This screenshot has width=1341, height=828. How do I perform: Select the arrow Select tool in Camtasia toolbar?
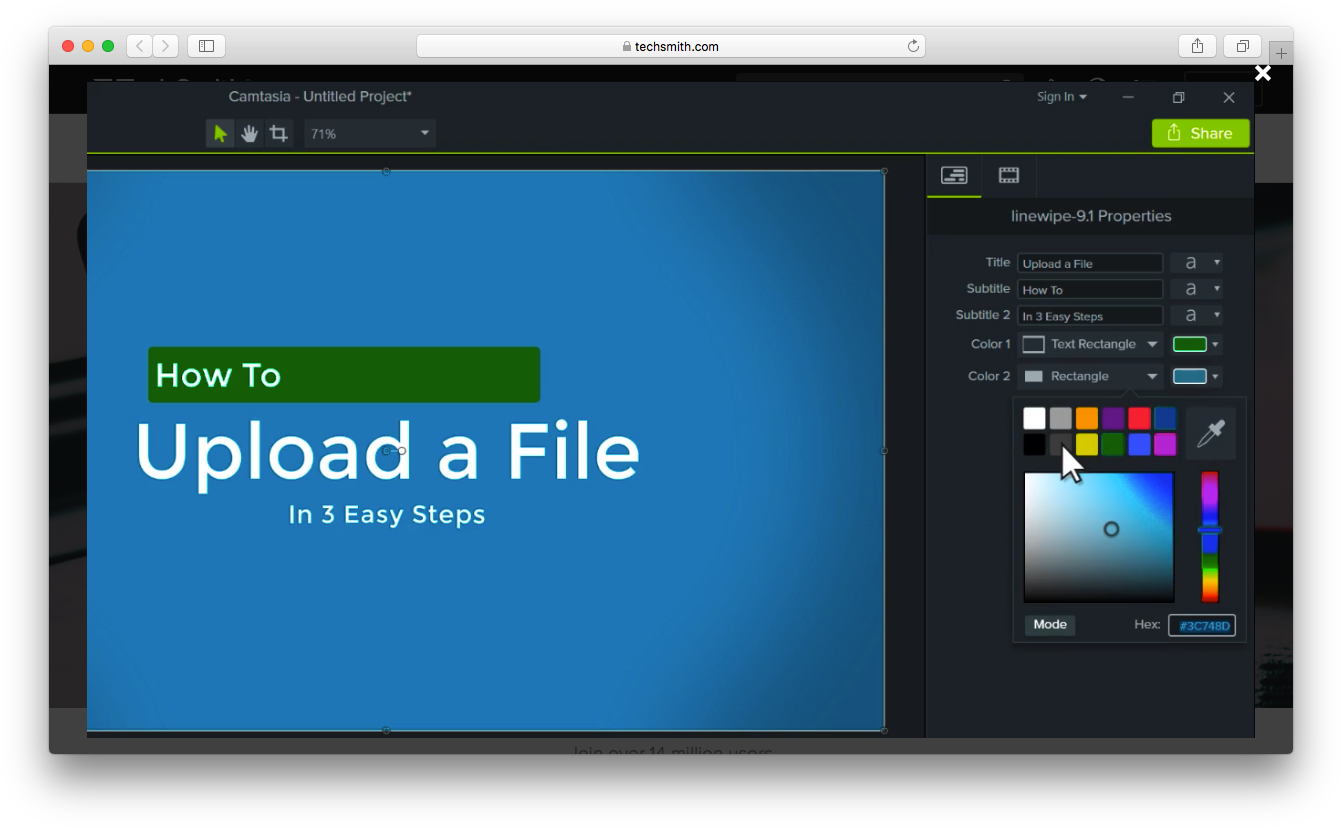(x=220, y=133)
